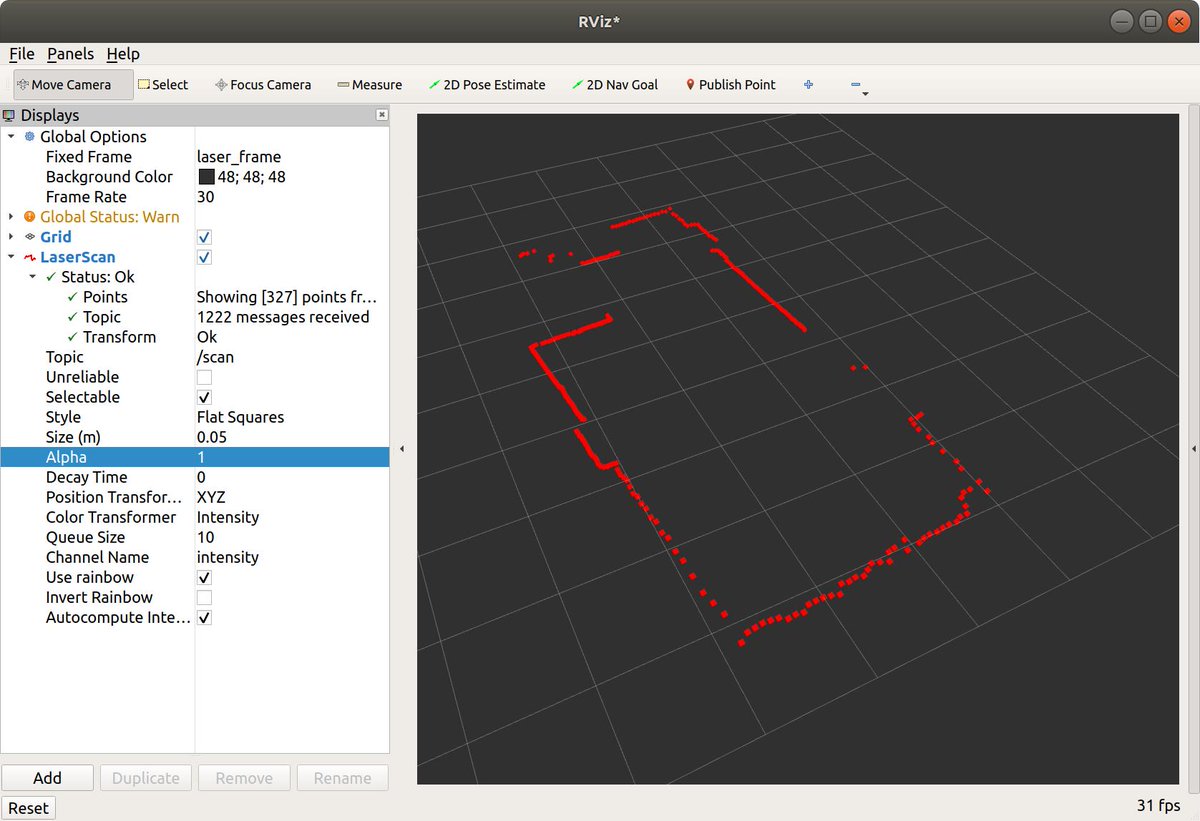Hide the Grid display
The width and height of the screenshot is (1200, 821).
203,237
